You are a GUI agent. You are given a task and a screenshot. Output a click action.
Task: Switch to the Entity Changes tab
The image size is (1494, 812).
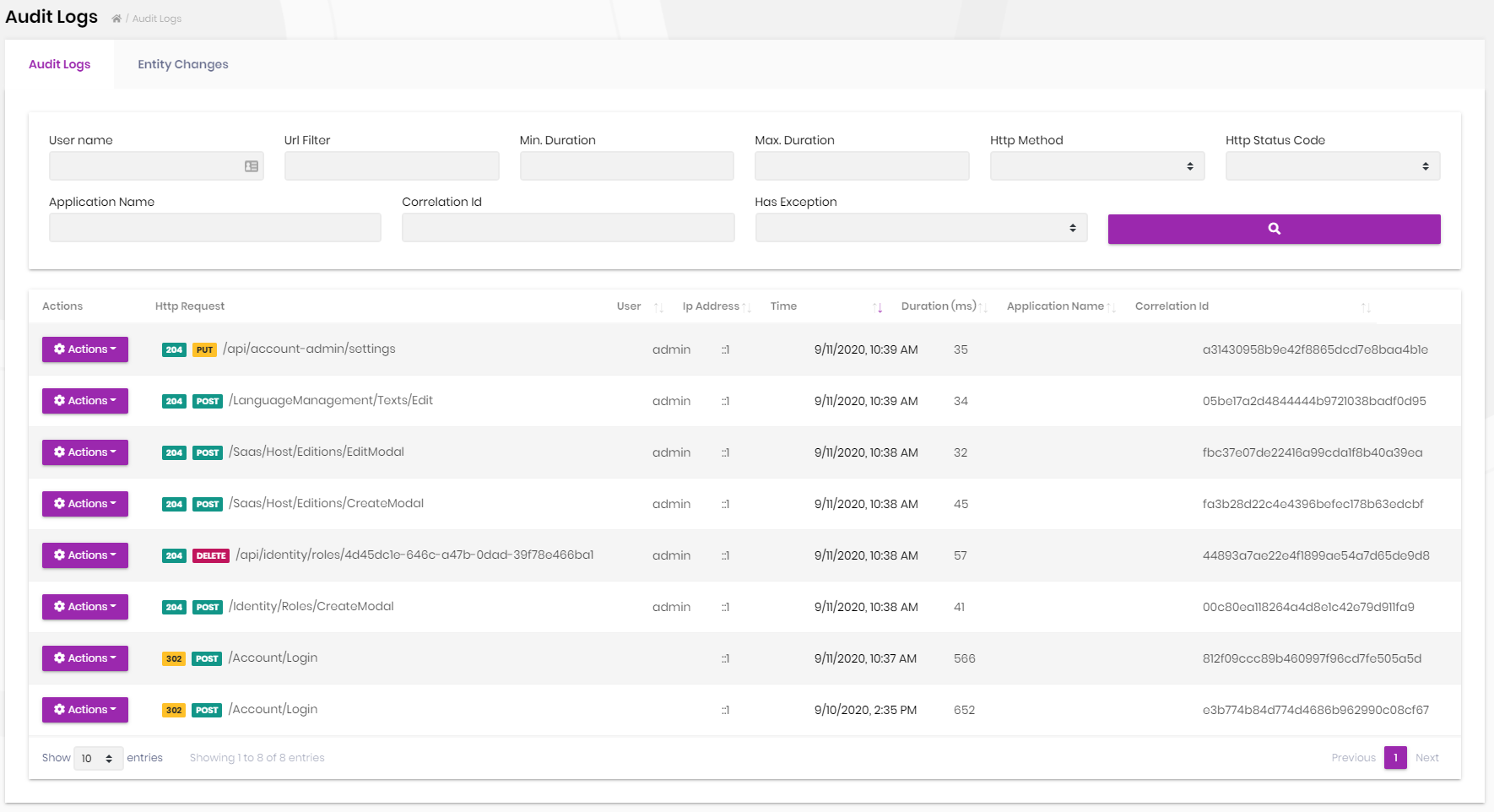183,64
